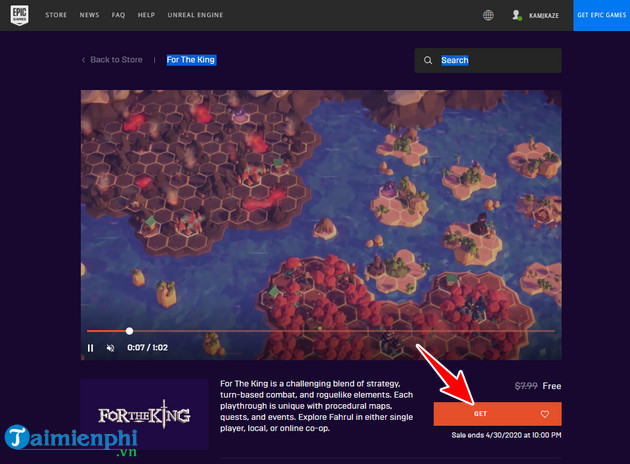Click the 0:07 / 1:02 time display
This screenshot has height=464, width=630.
(x=147, y=347)
